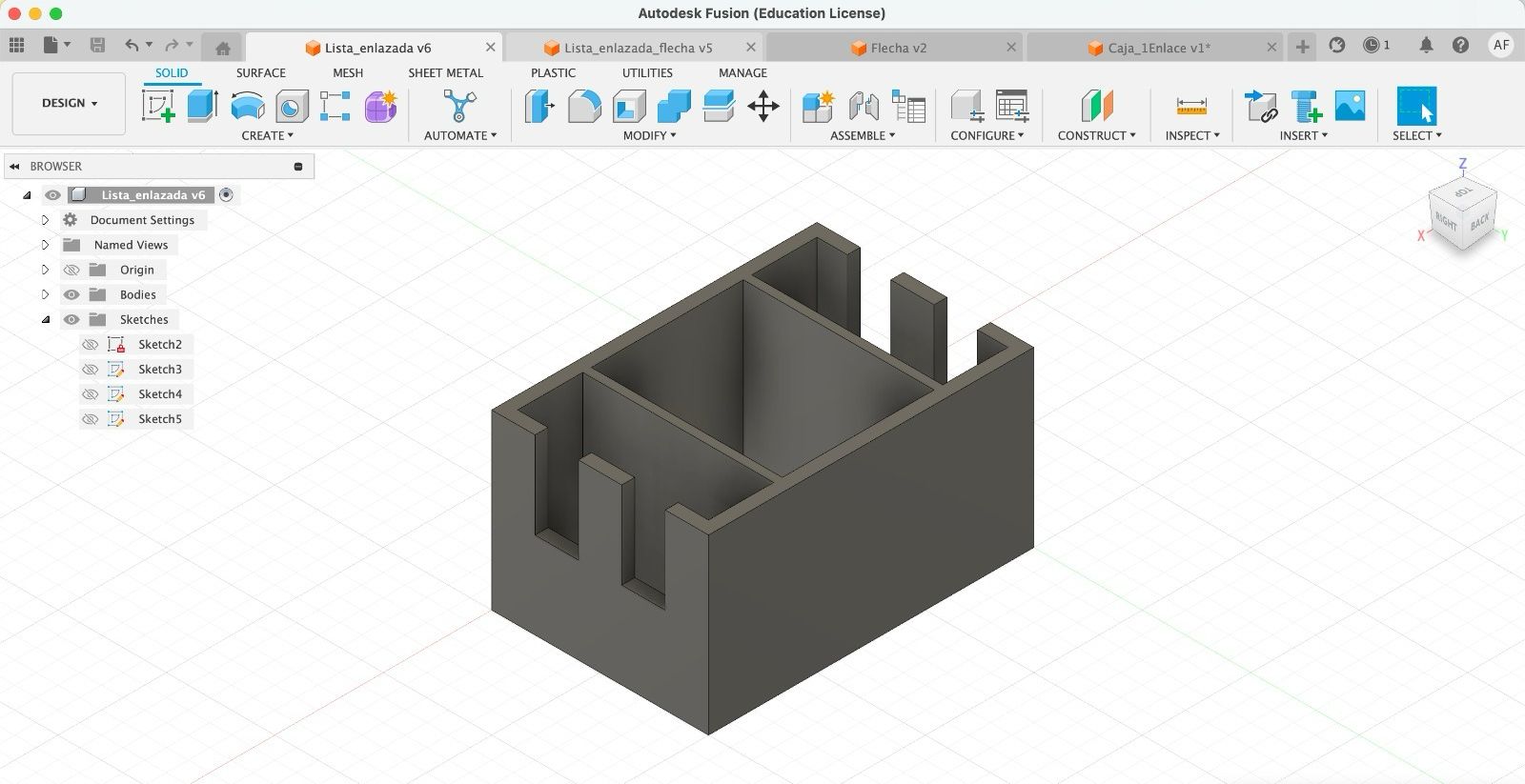Screen dimensions: 1525x784
Task: Select the Create Form tool
Action: (380, 106)
